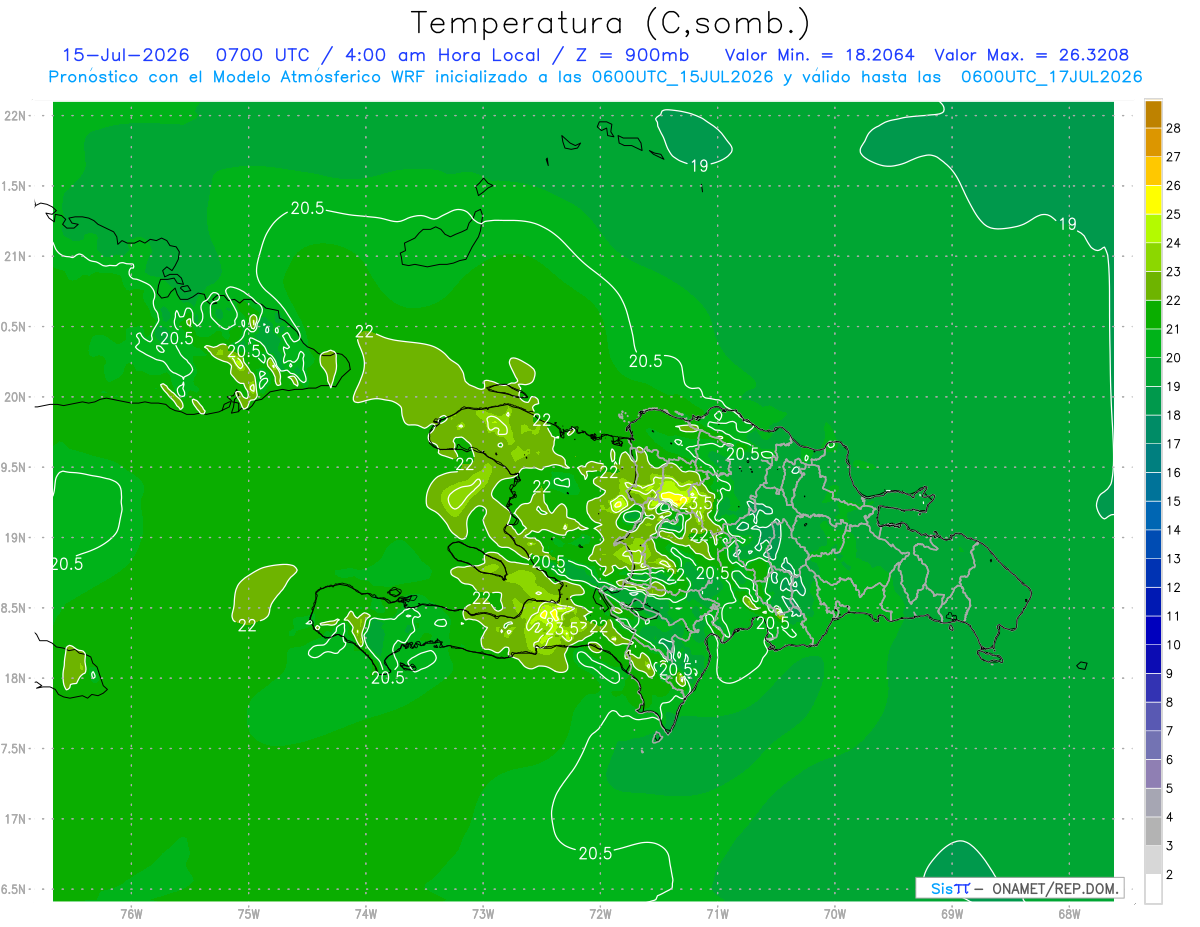Viewport: 1200px width, 927px height.
Task: Click the "22N" latitude axis label
Action: point(14,115)
